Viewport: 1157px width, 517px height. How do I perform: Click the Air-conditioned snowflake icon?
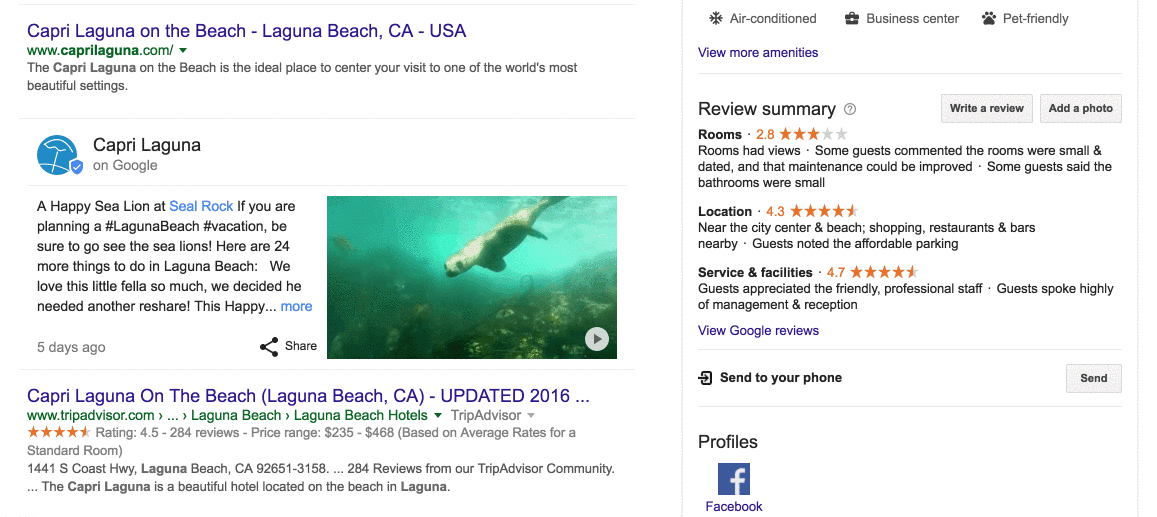point(715,18)
